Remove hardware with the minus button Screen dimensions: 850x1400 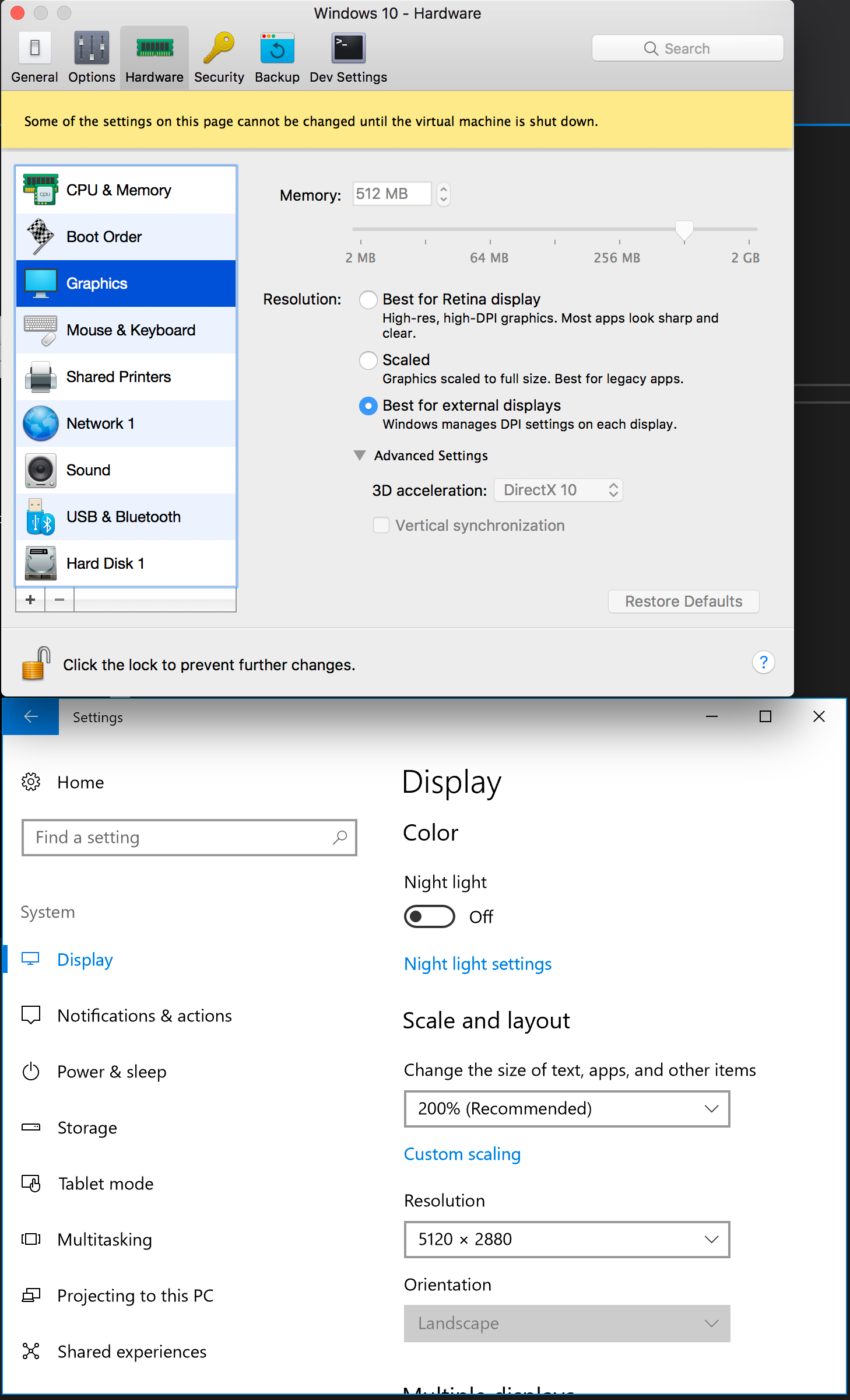tap(59, 599)
